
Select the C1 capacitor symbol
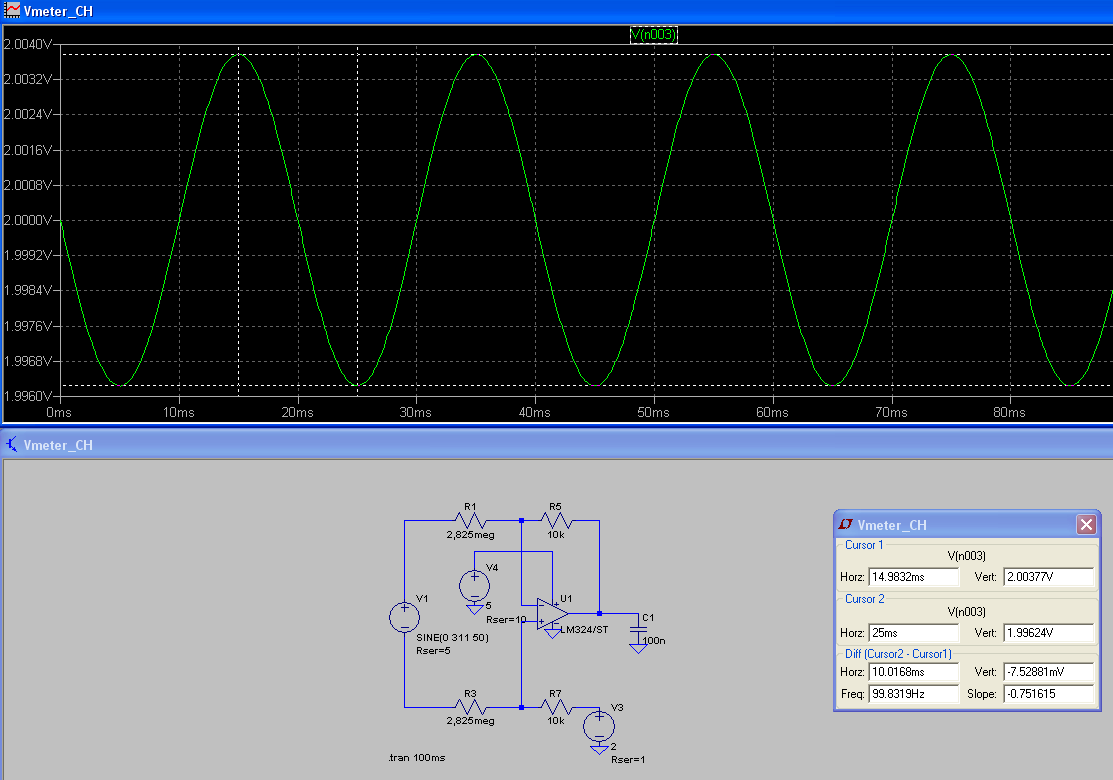click(638, 629)
